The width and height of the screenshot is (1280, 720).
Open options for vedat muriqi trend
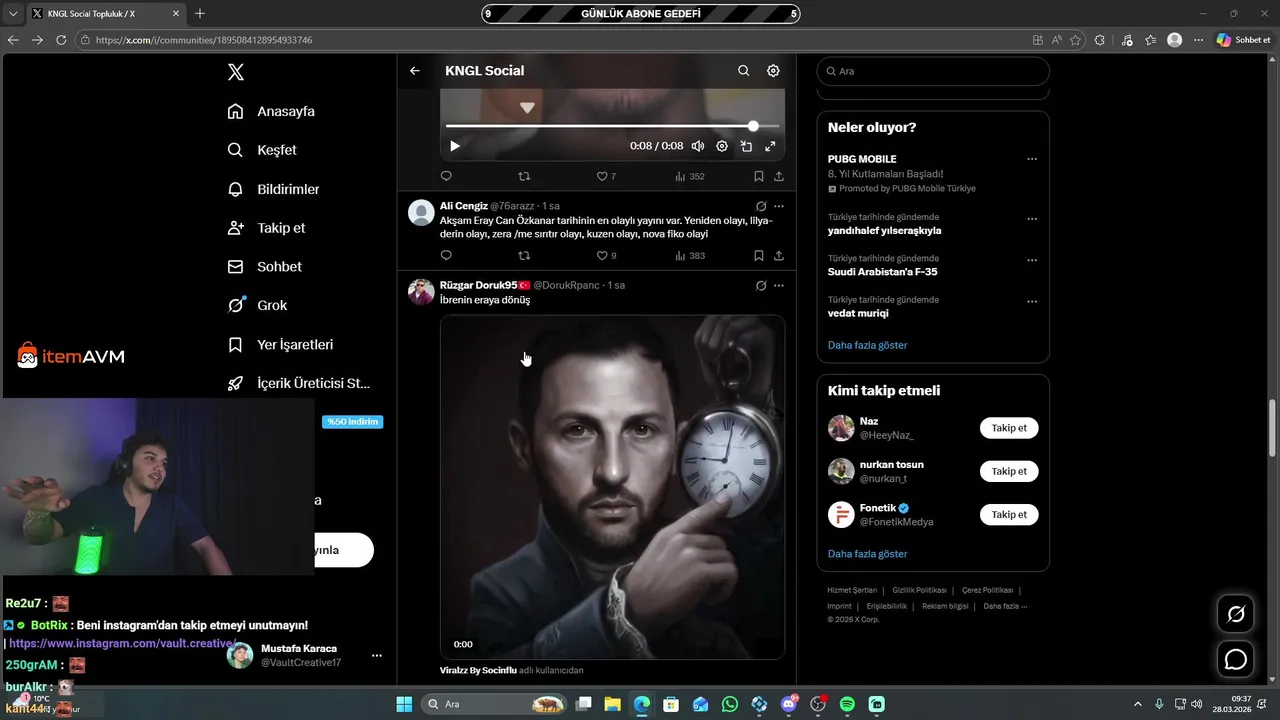click(x=1032, y=301)
